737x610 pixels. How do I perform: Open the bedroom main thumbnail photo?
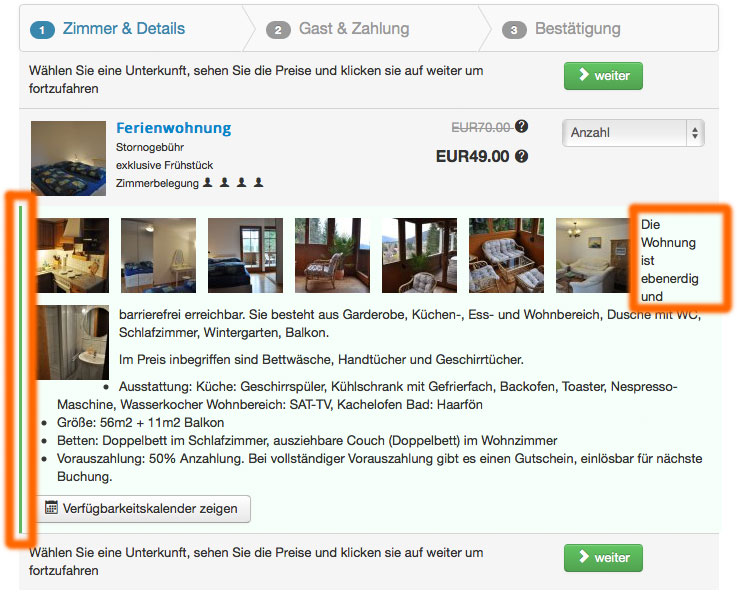(x=69, y=158)
